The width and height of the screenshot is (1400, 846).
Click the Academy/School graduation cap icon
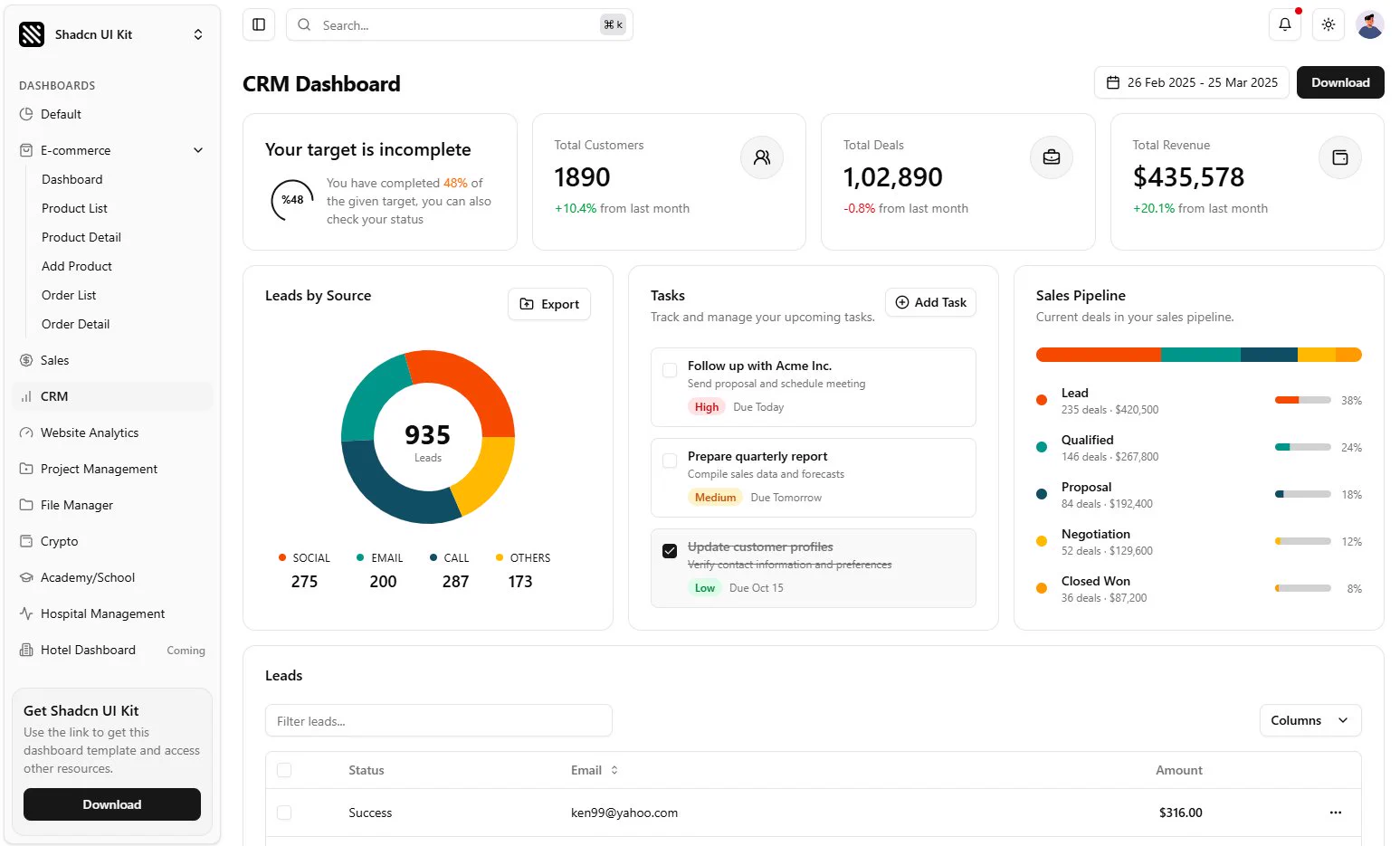26,577
